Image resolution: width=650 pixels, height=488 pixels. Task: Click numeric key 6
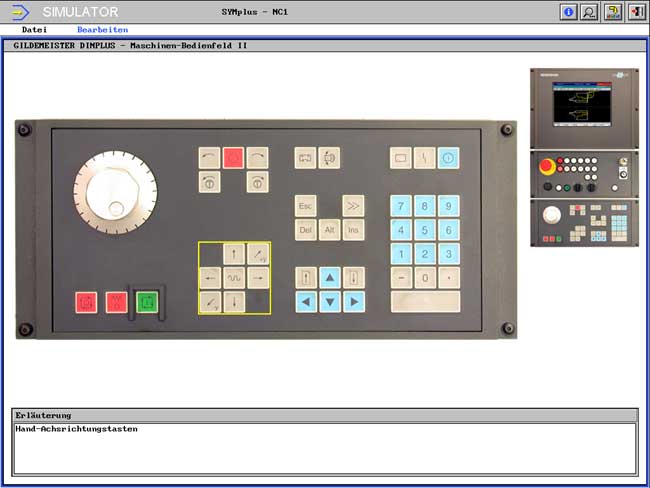449,230
